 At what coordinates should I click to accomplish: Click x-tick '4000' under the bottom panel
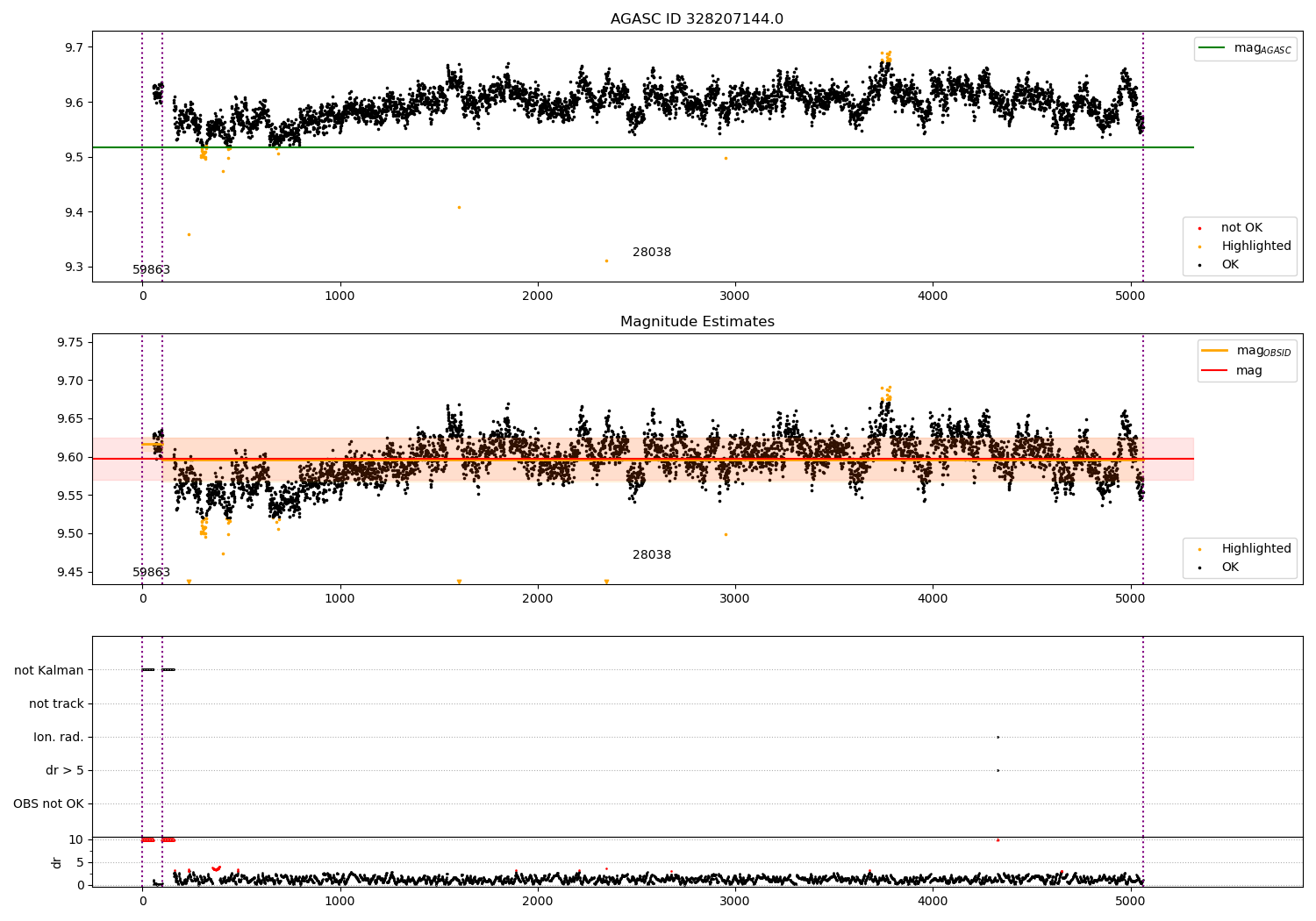933,901
